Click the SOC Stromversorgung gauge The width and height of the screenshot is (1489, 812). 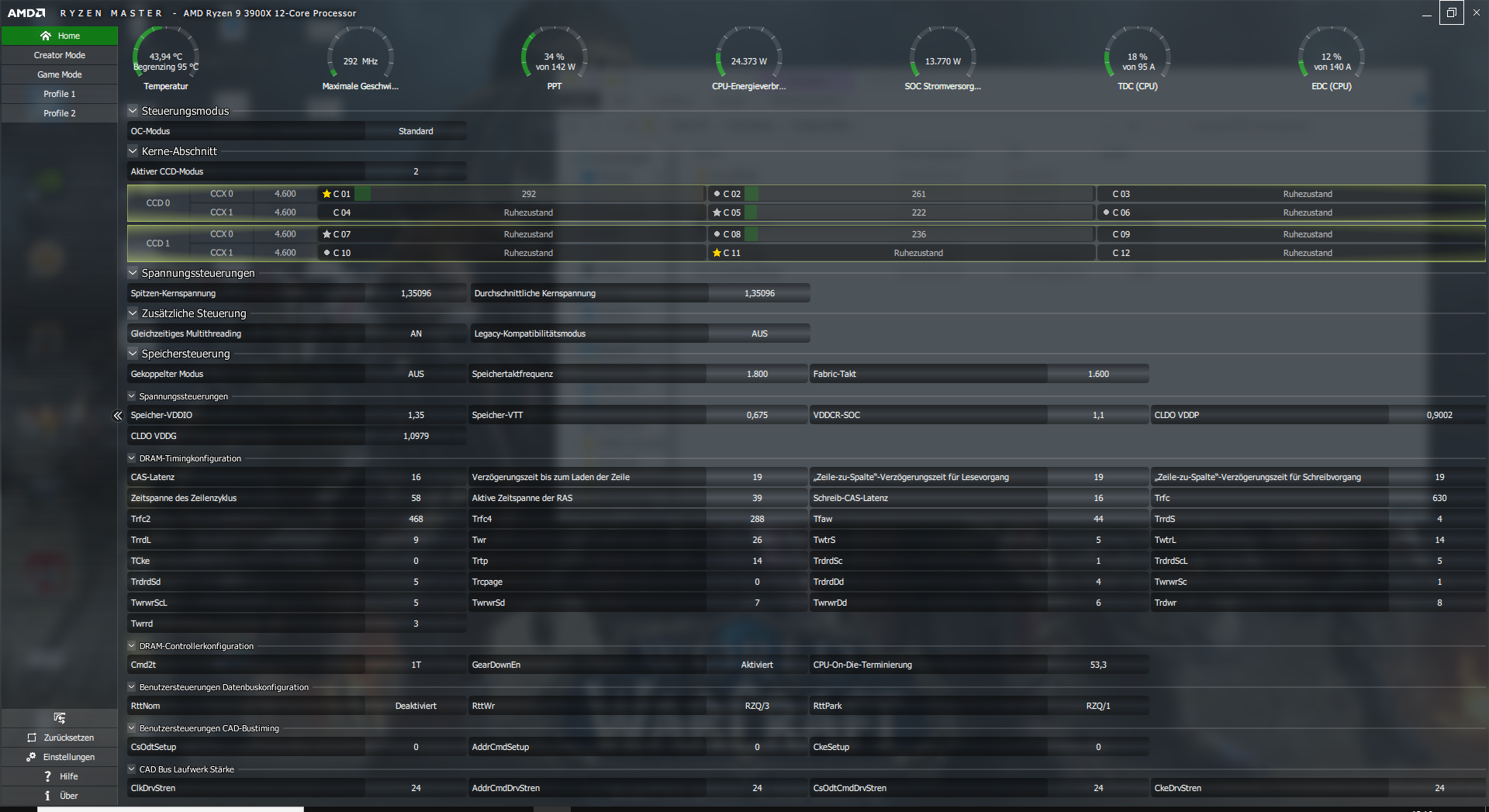(943, 58)
